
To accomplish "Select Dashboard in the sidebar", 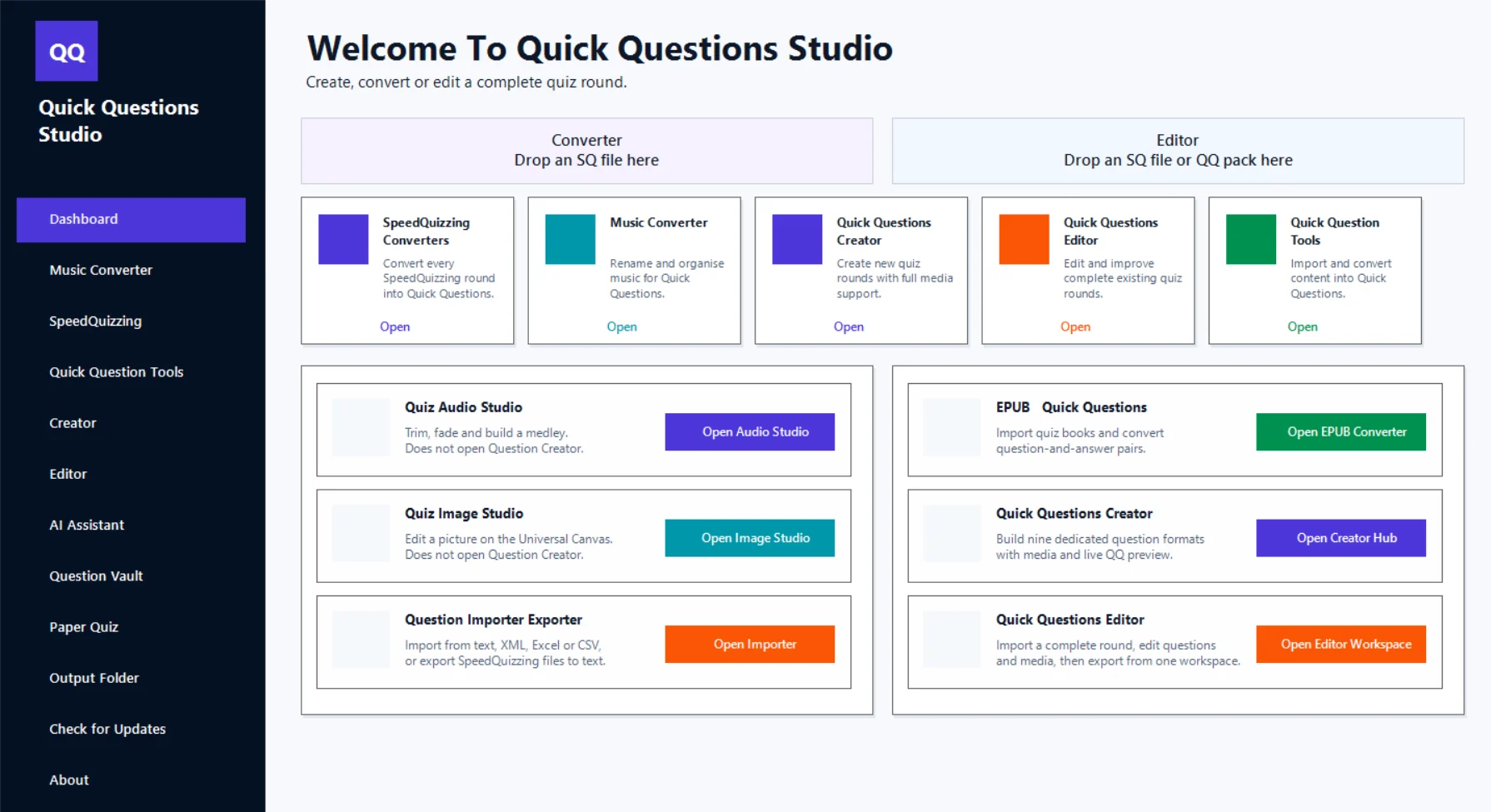I will 131,220.
